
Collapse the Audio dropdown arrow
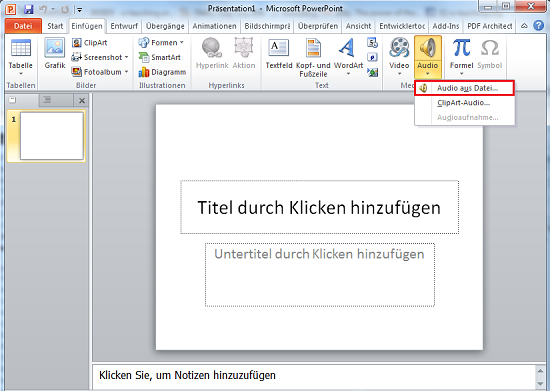pos(428,74)
